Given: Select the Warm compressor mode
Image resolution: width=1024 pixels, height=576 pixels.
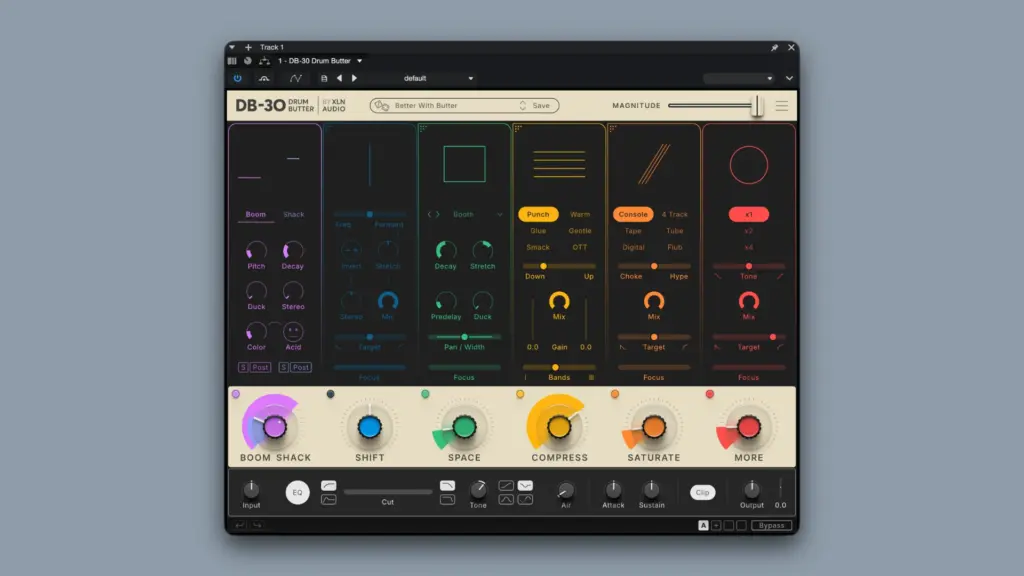Looking at the screenshot, I should click(x=580, y=214).
